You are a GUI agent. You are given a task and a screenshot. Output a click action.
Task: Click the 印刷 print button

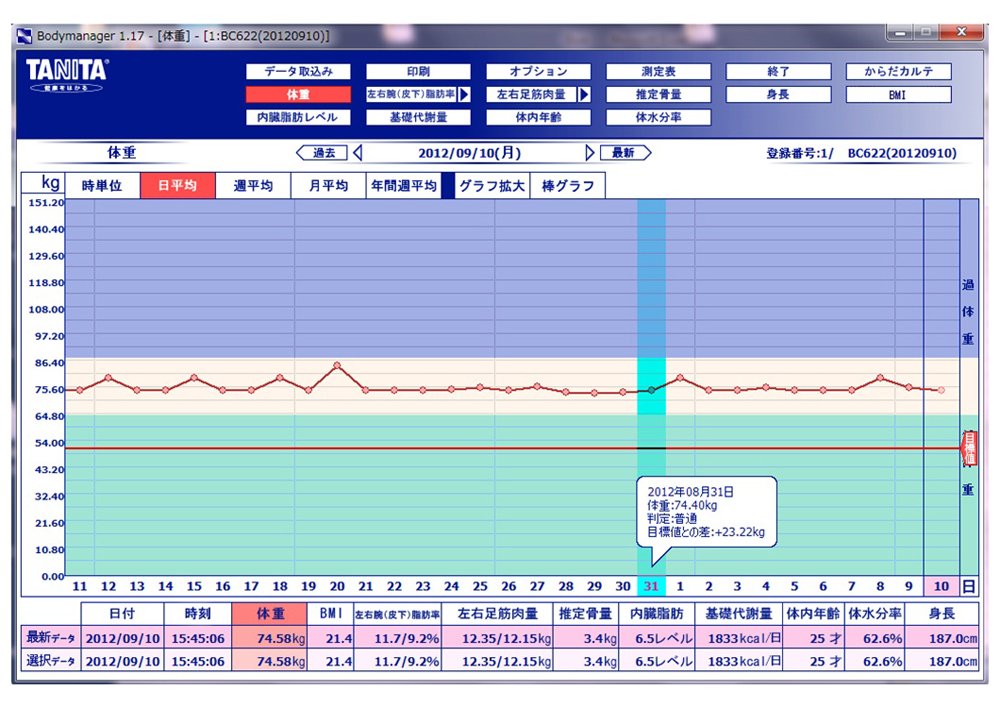coord(418,72)
